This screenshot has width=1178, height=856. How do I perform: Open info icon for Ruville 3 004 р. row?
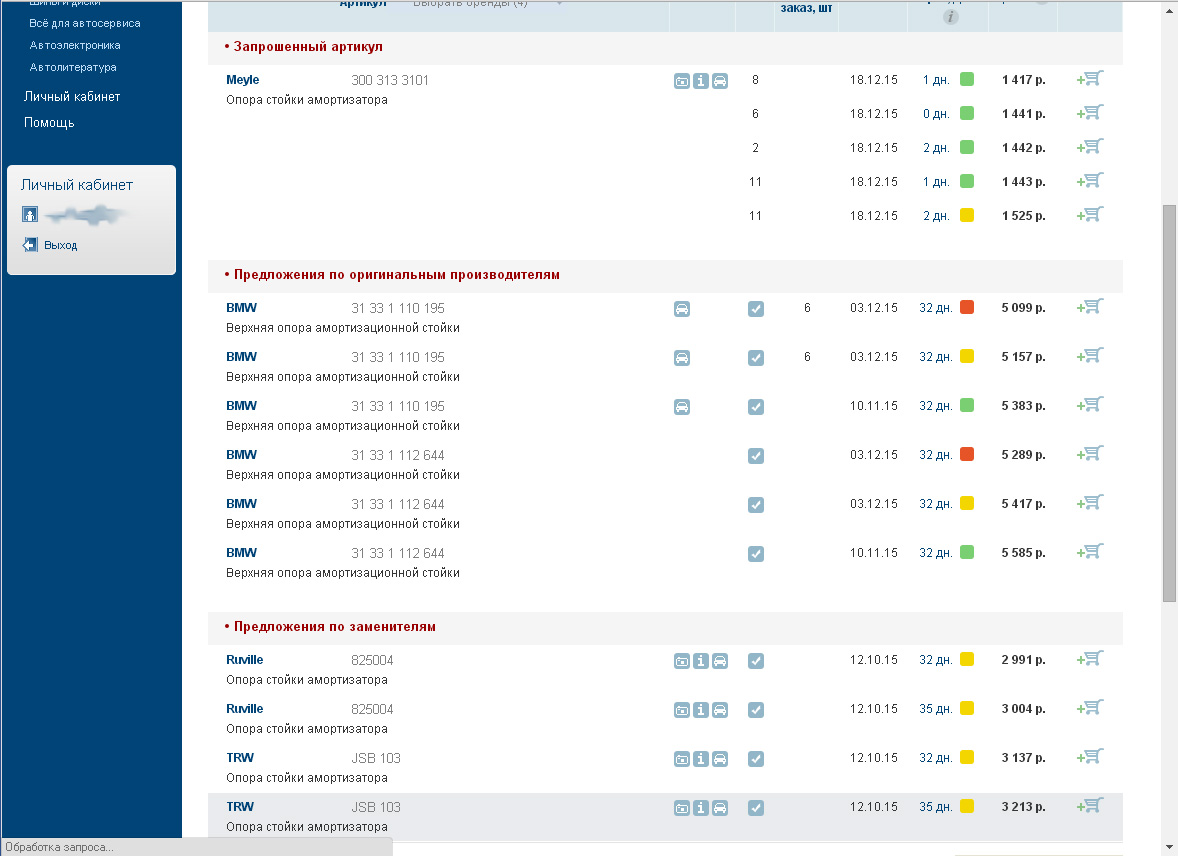(x=700, y=710)
